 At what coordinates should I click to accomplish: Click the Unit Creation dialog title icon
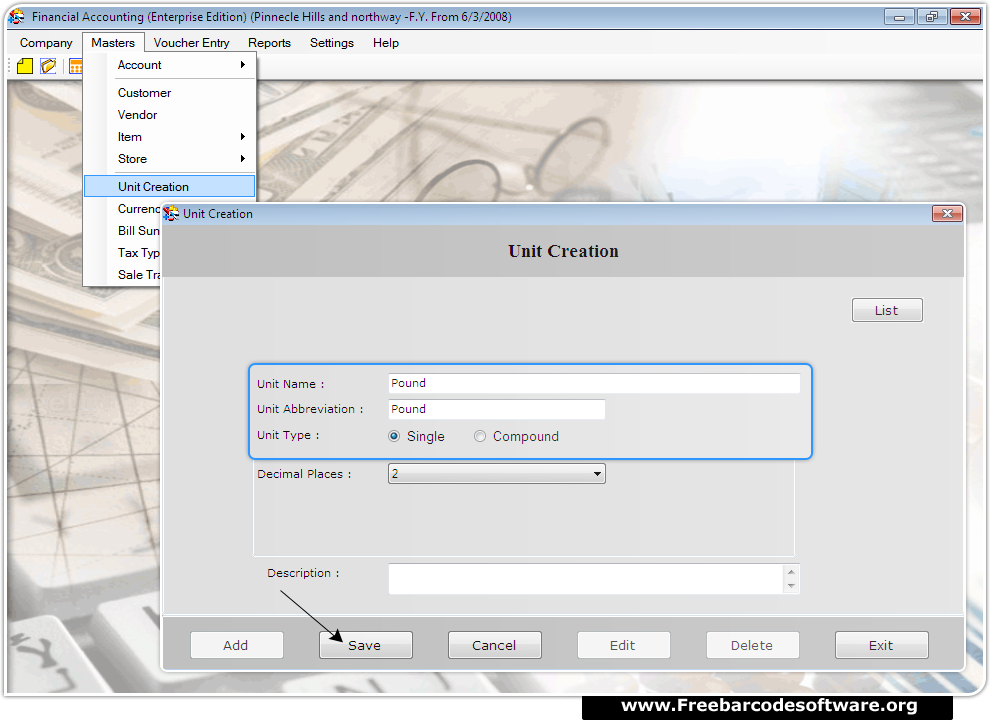[171, 213]
